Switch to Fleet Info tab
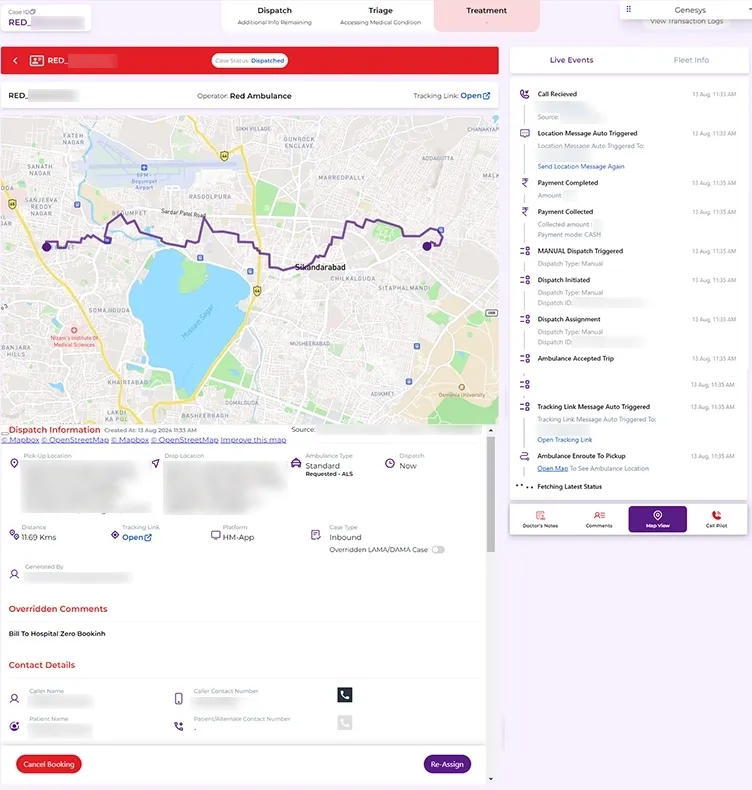 (691, 60)
